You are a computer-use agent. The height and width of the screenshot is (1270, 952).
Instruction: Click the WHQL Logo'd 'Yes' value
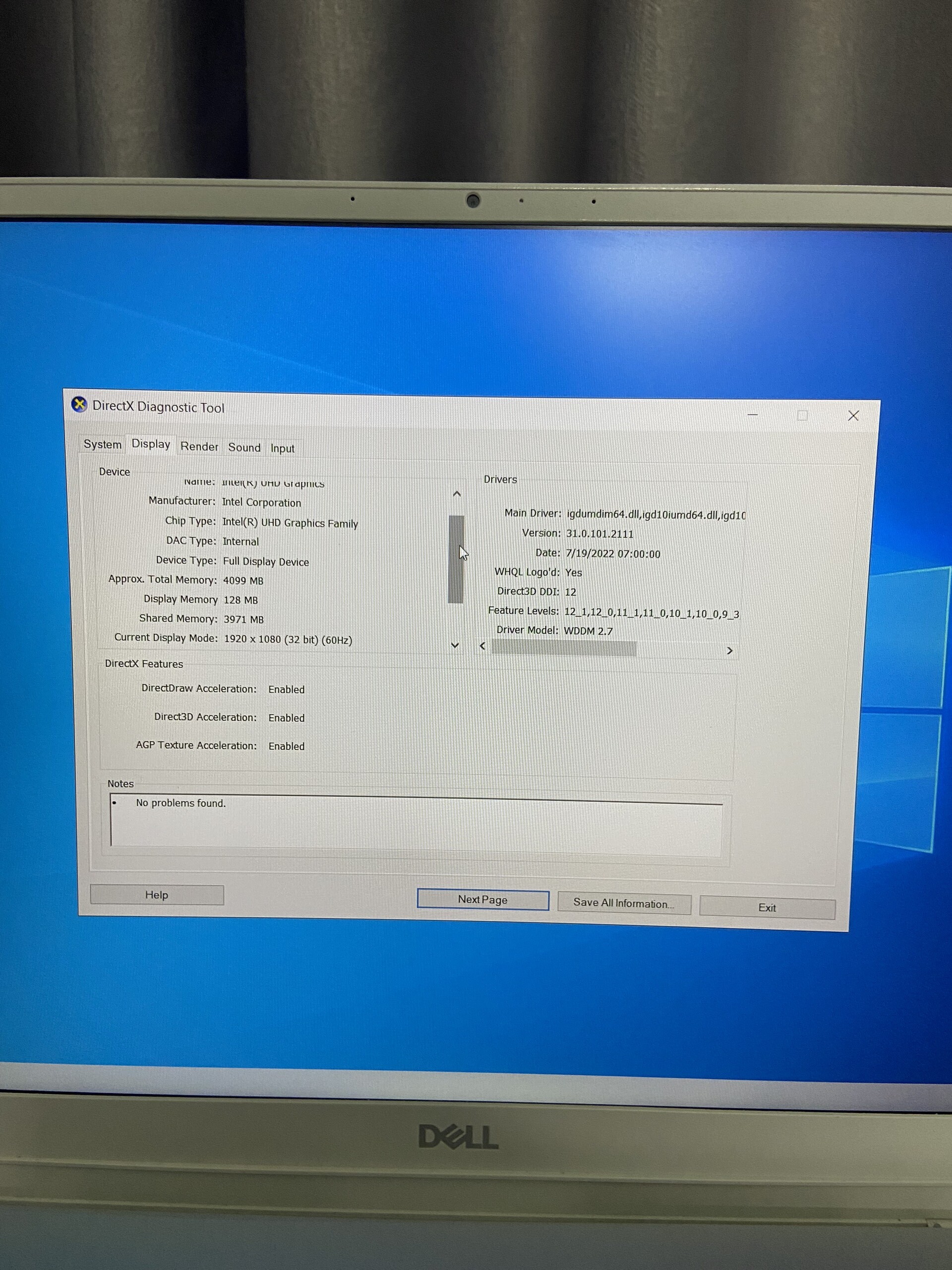573,573
